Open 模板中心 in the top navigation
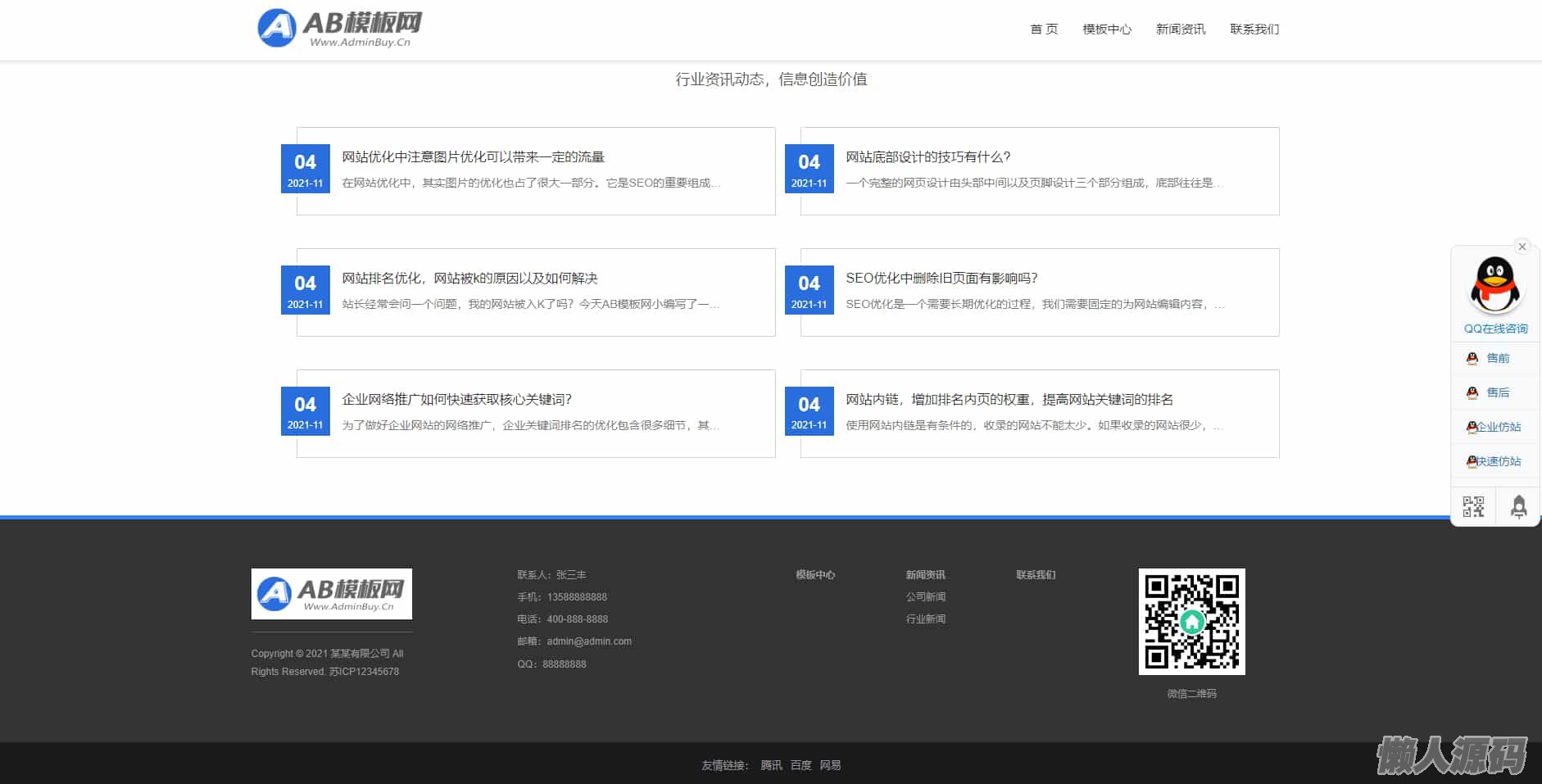Image resolution: width=1542 pixels, height=784 pixels. point(1106,29)
